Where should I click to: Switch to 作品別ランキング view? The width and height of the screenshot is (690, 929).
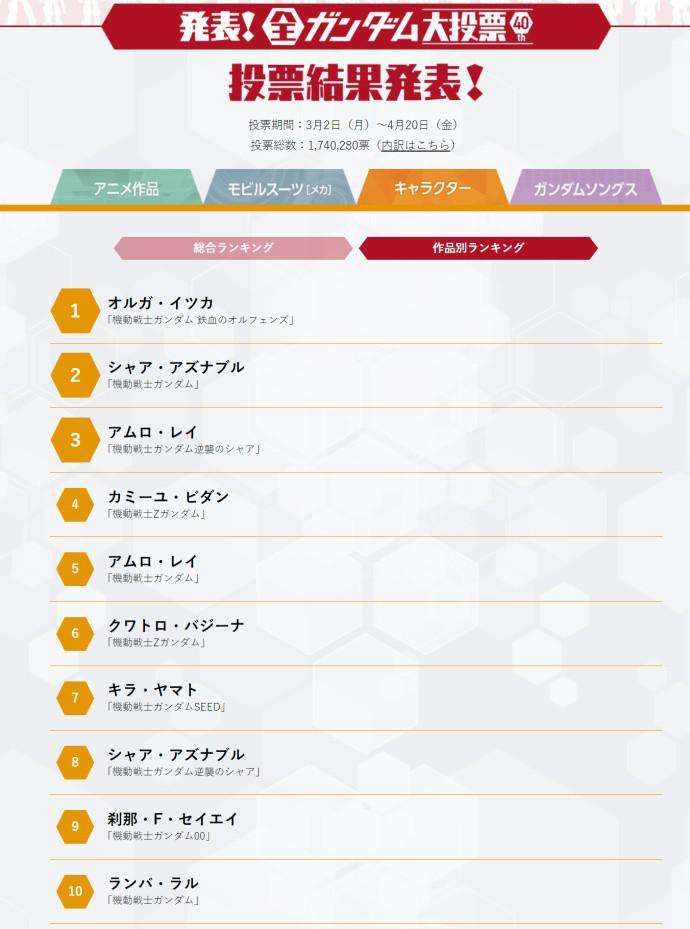pyautogui.click(x=478, y=248)
